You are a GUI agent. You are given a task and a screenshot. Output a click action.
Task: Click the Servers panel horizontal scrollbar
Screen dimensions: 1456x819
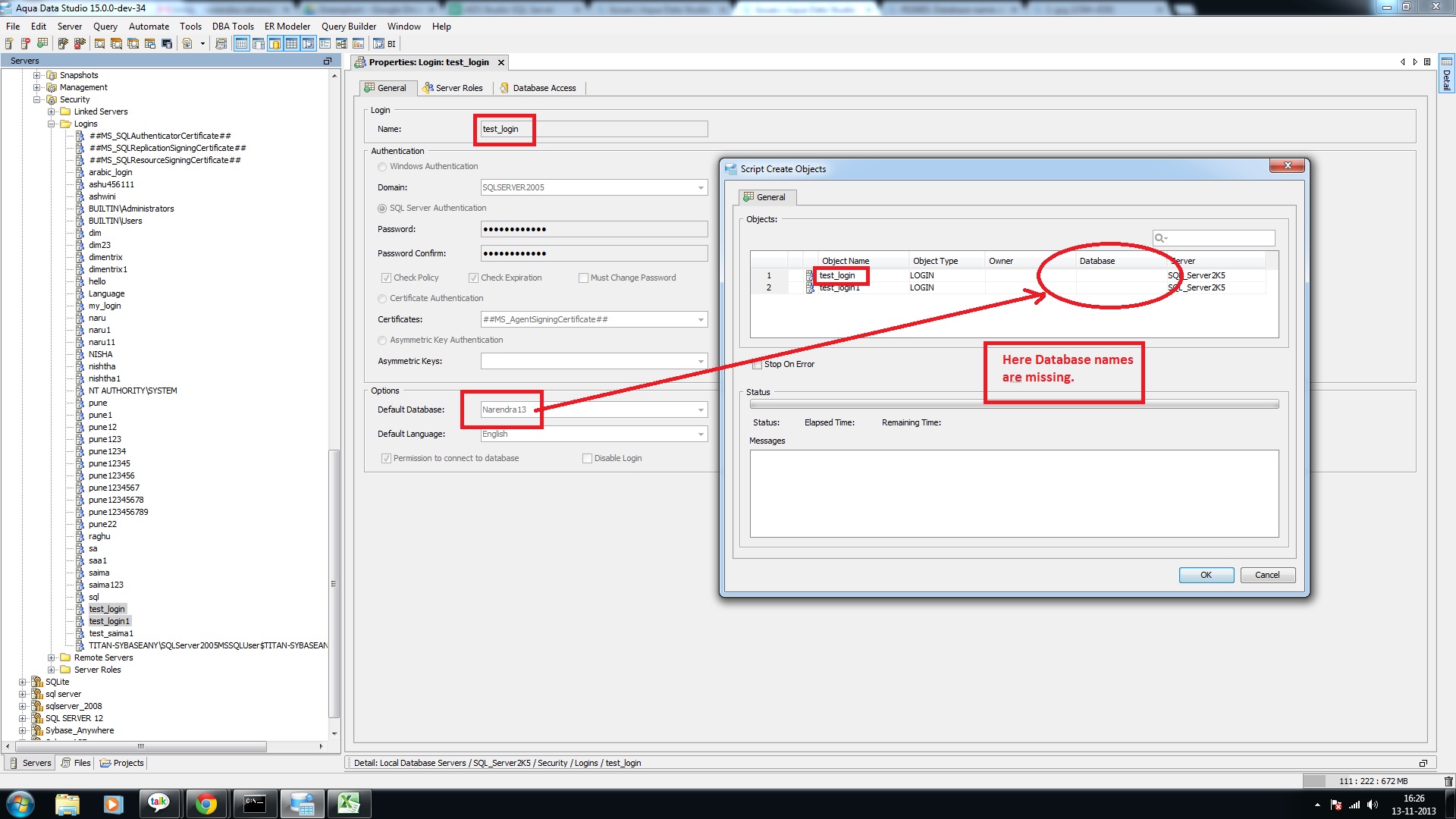tap(140, 746)
